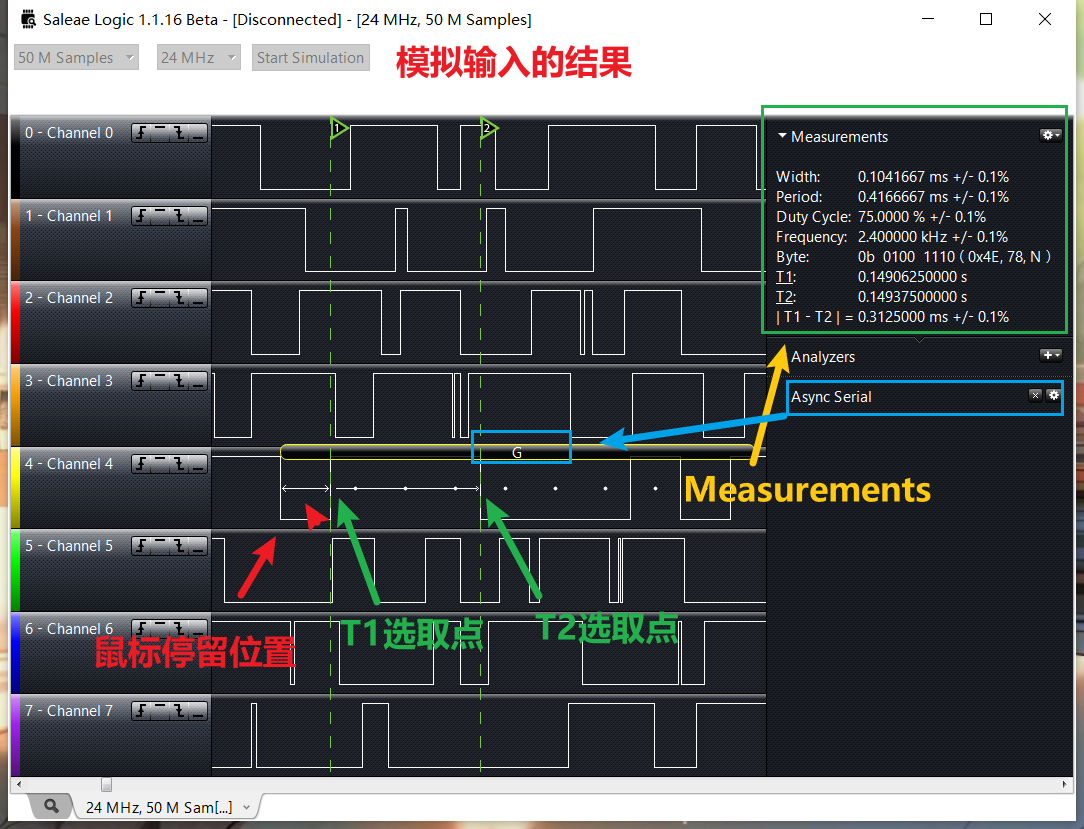
Task: Open Async Serial analyzer settings gear
Action: click(x=1054, y=395)
